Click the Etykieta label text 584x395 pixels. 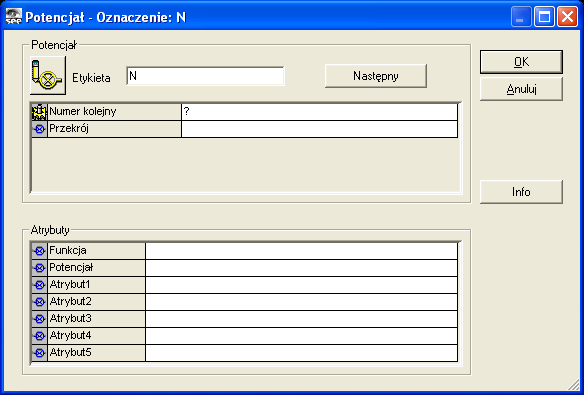point(91,78)
